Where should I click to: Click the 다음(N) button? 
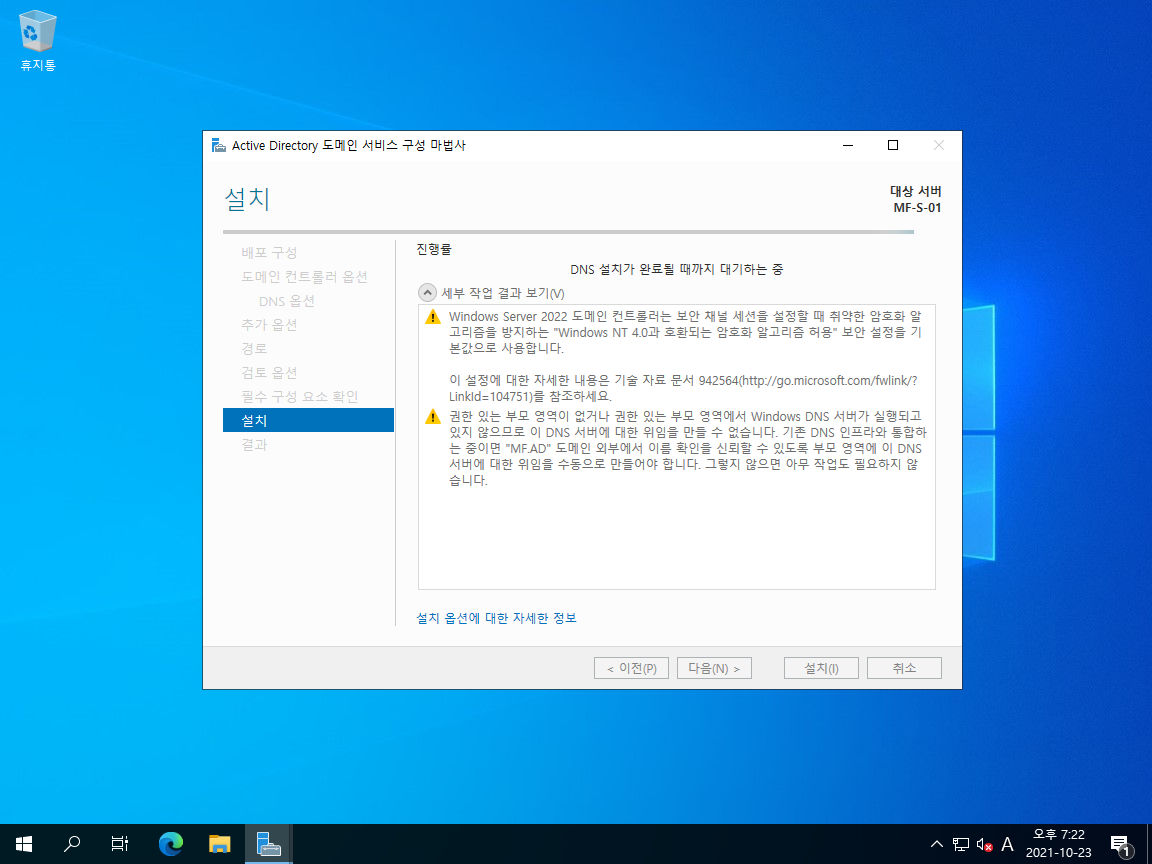[714, 669]
